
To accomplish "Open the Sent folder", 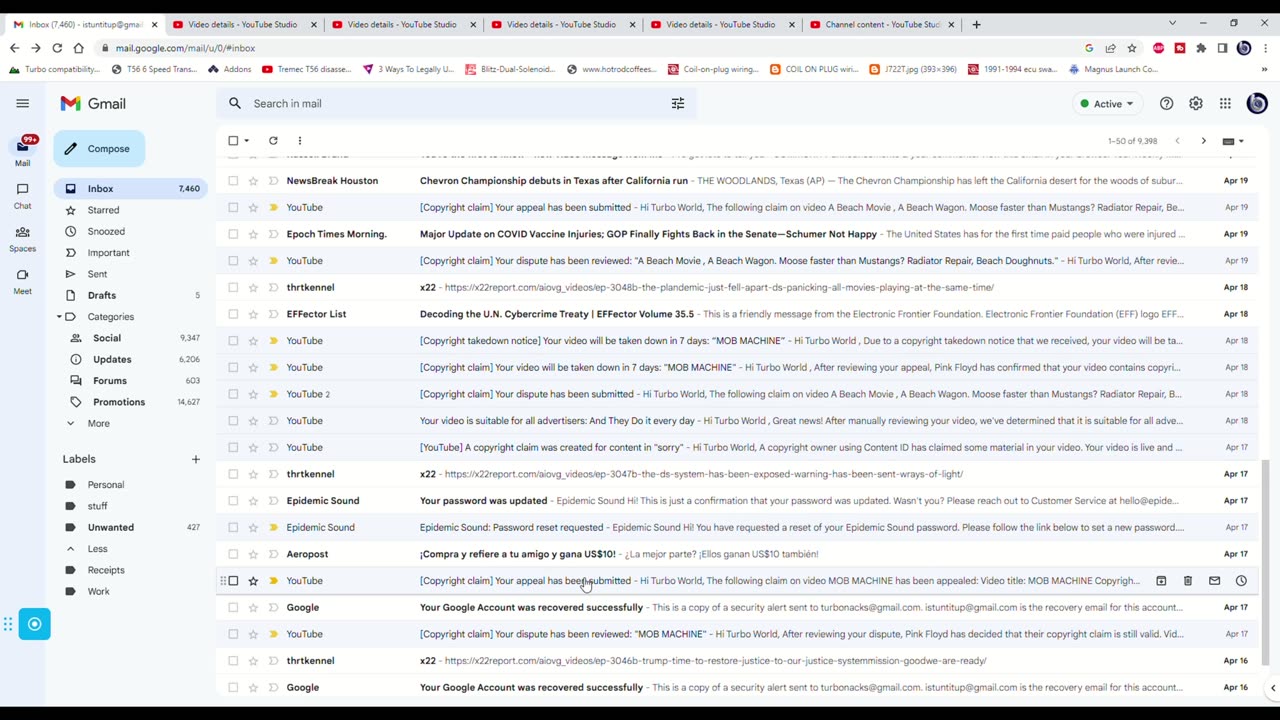I will point(97,274).
